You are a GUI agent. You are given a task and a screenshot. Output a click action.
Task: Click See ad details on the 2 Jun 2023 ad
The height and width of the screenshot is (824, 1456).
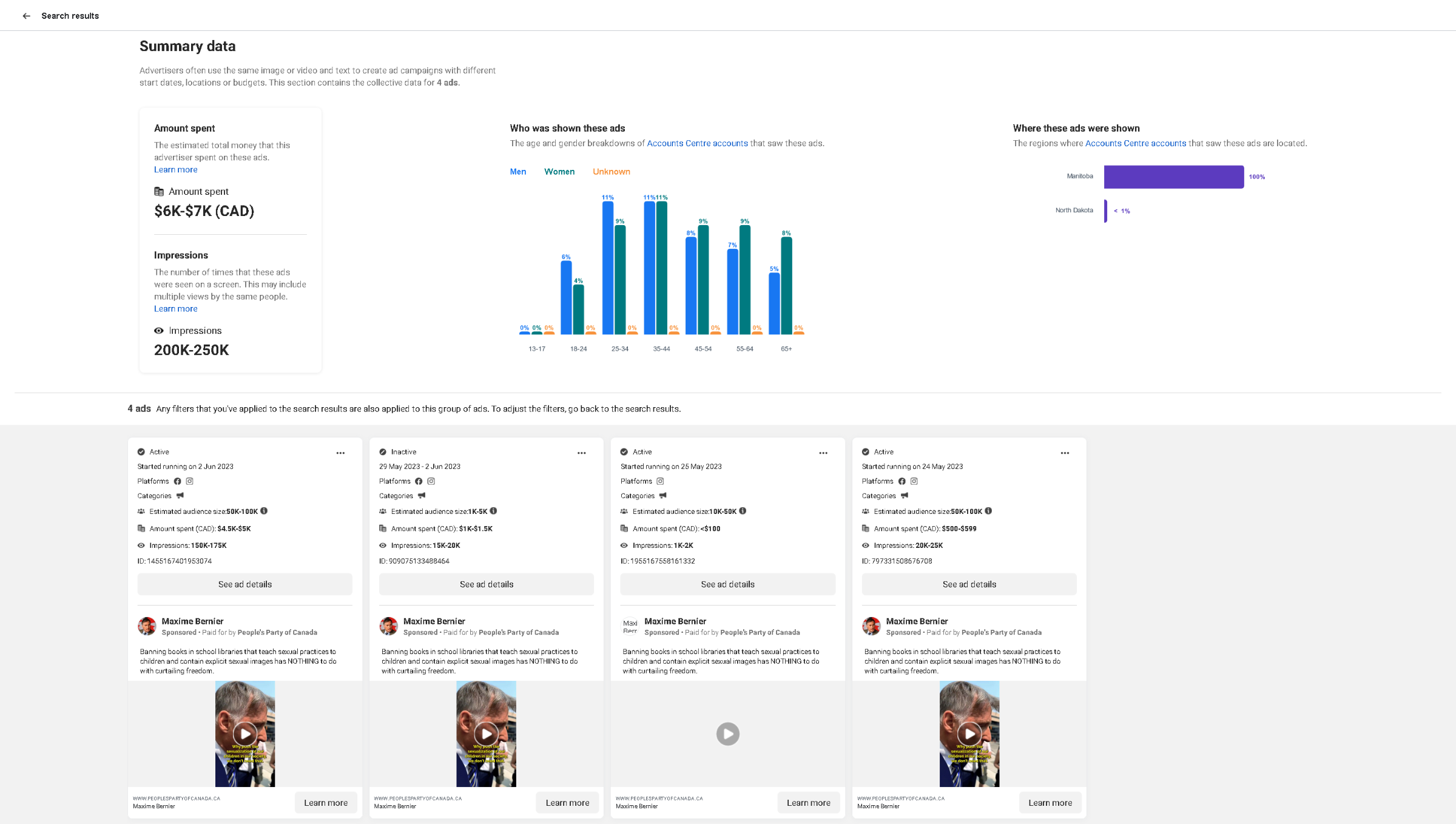(245, 584)
